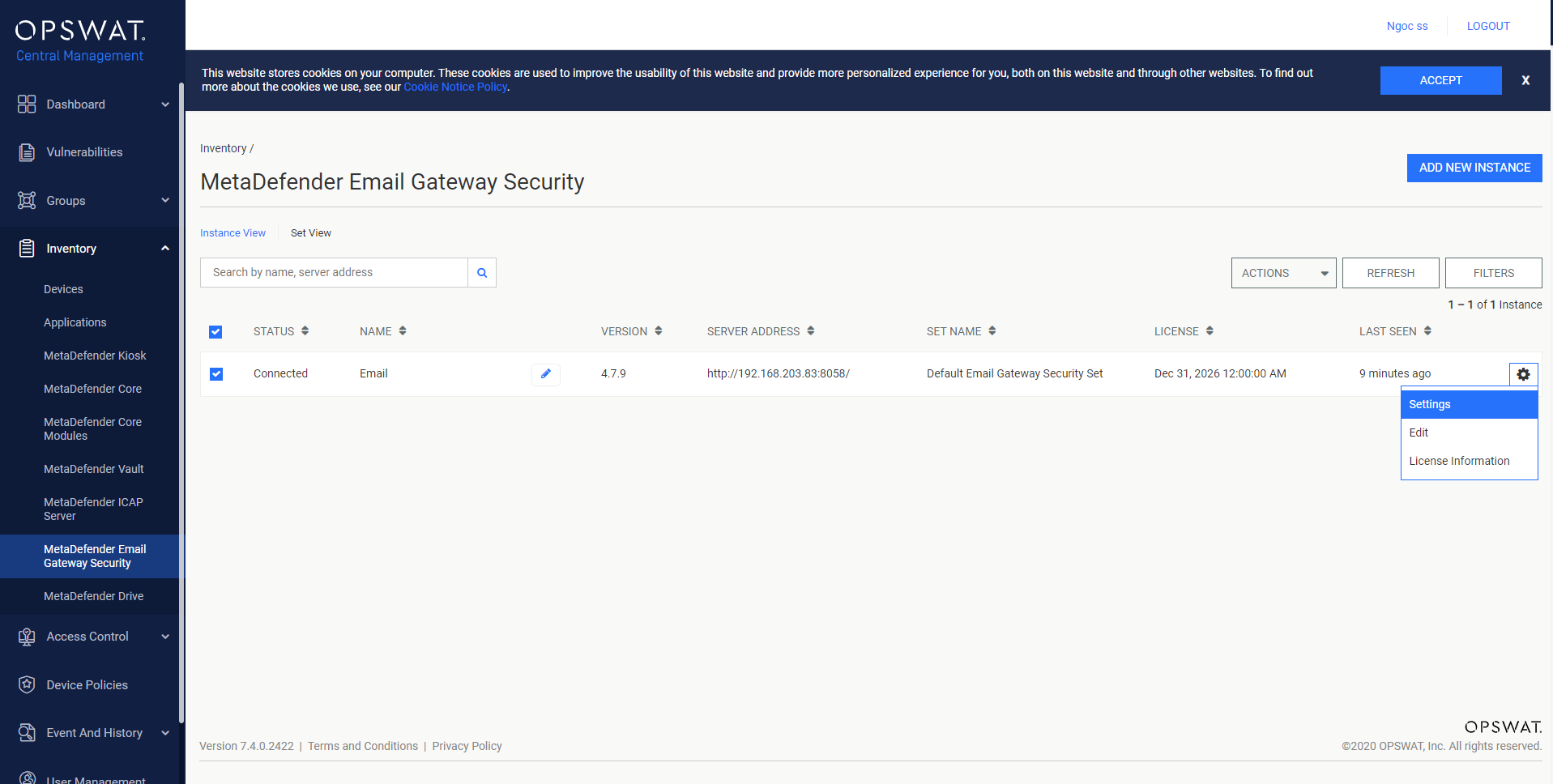Open MetaDefender Kiosk inventory
The image size is (1553, 784).
(95, 356)
